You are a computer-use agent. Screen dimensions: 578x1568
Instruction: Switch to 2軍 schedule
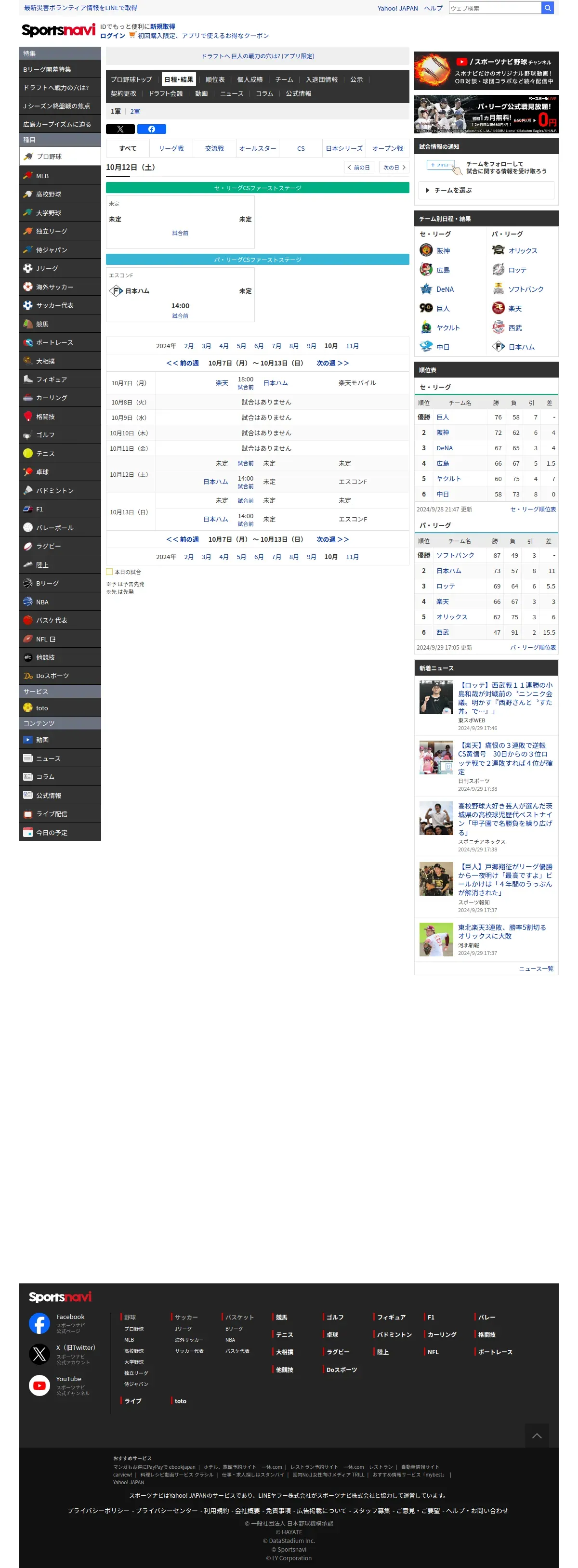tap(135, 111)
